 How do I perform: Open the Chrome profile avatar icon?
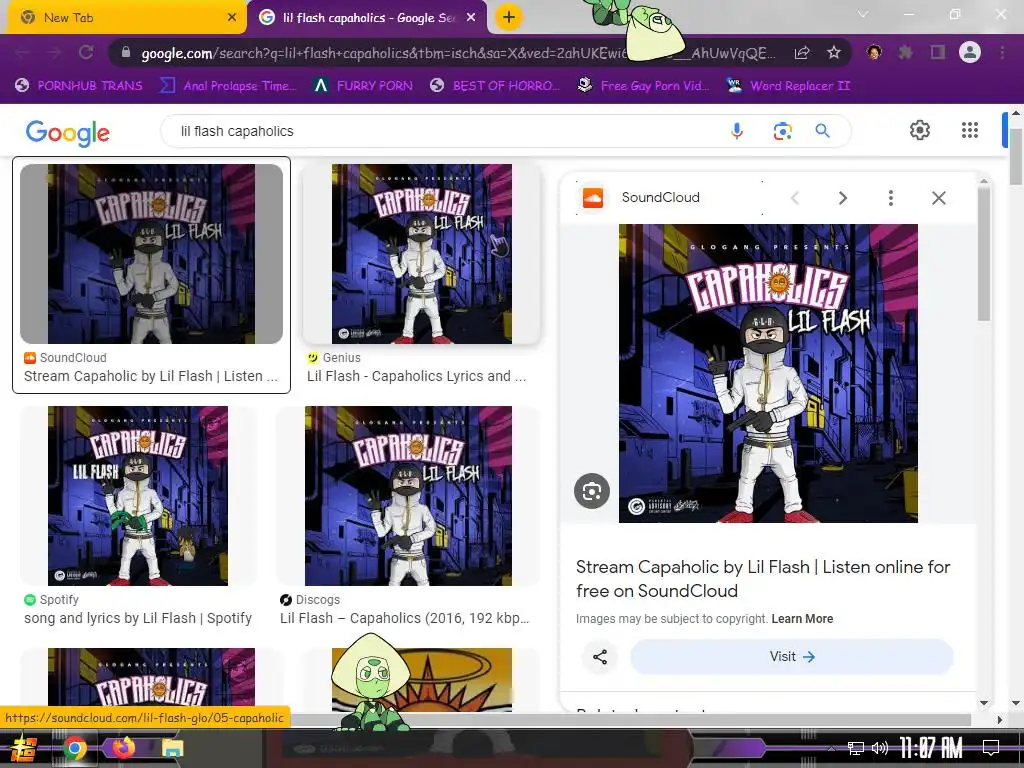(970, 52)
